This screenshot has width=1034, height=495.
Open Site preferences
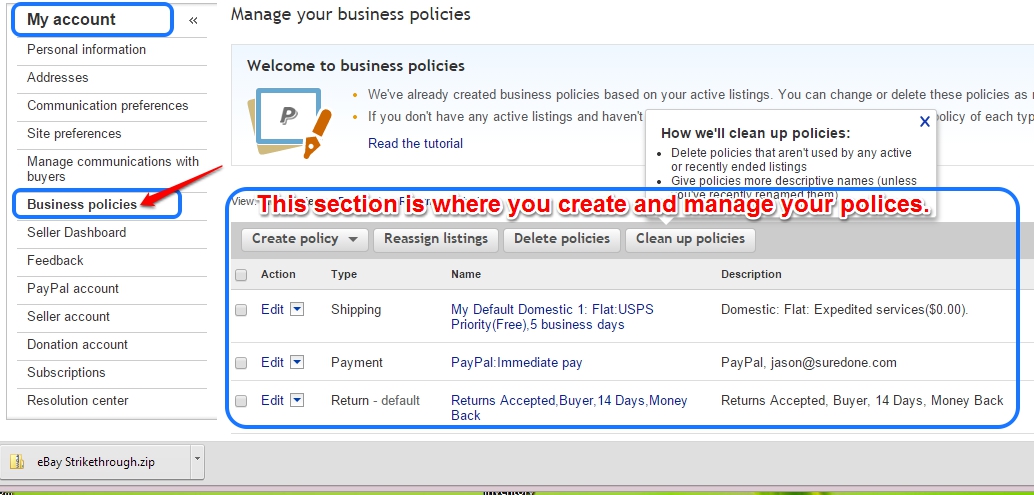pyautogui.click(x=74, y=134)
